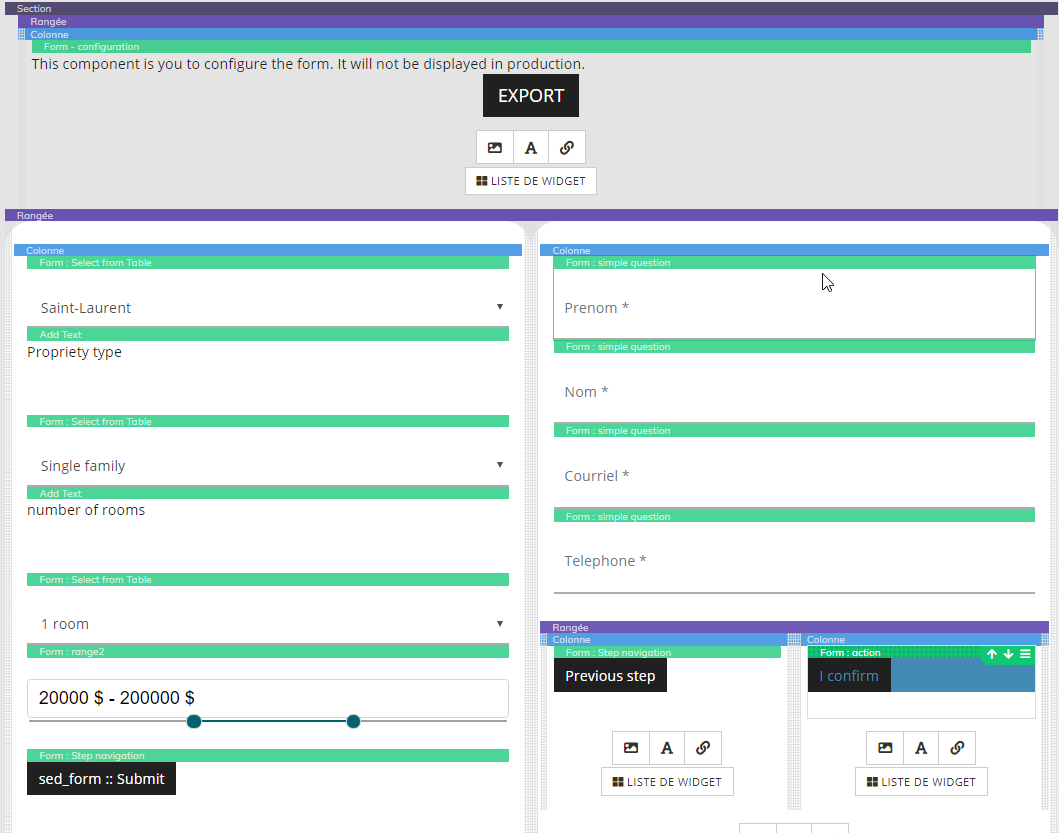Insert image below I confirm column

[885, 748]
